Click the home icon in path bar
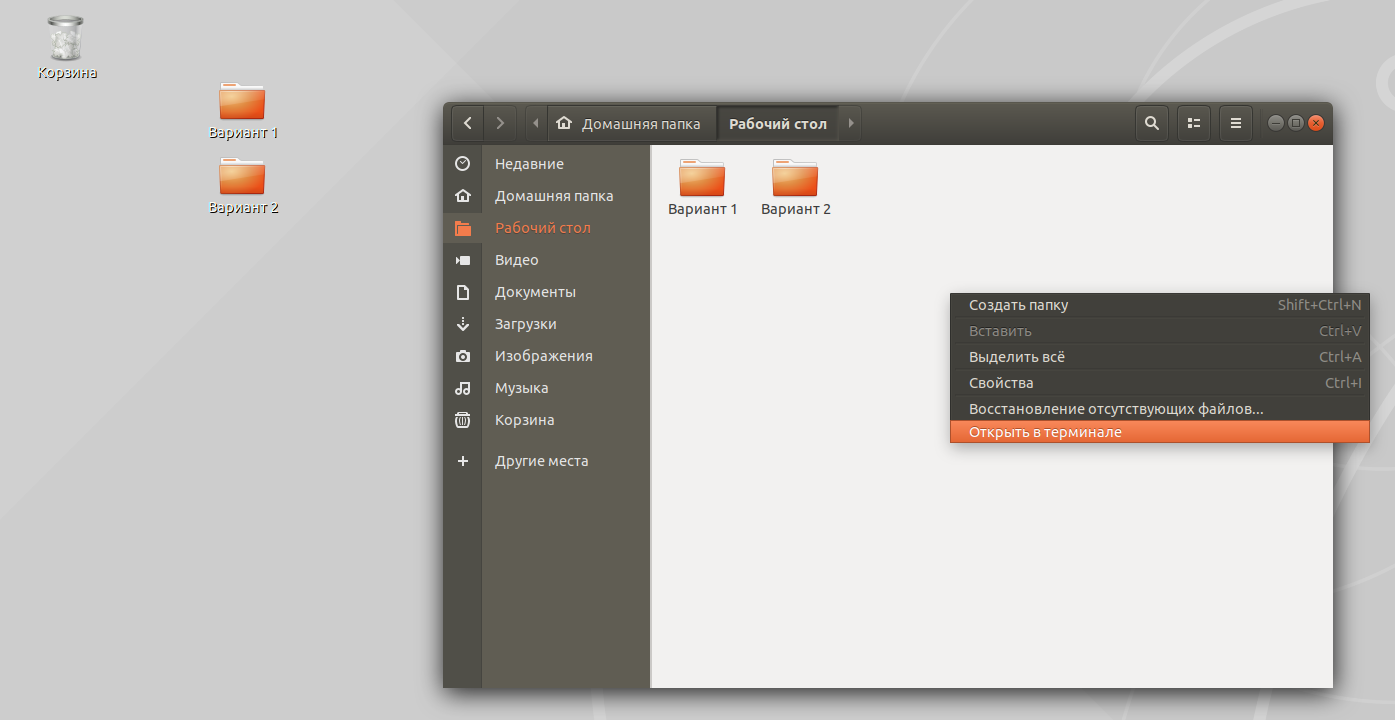Viewport: 1395px width, 720px height. (564, 124)
